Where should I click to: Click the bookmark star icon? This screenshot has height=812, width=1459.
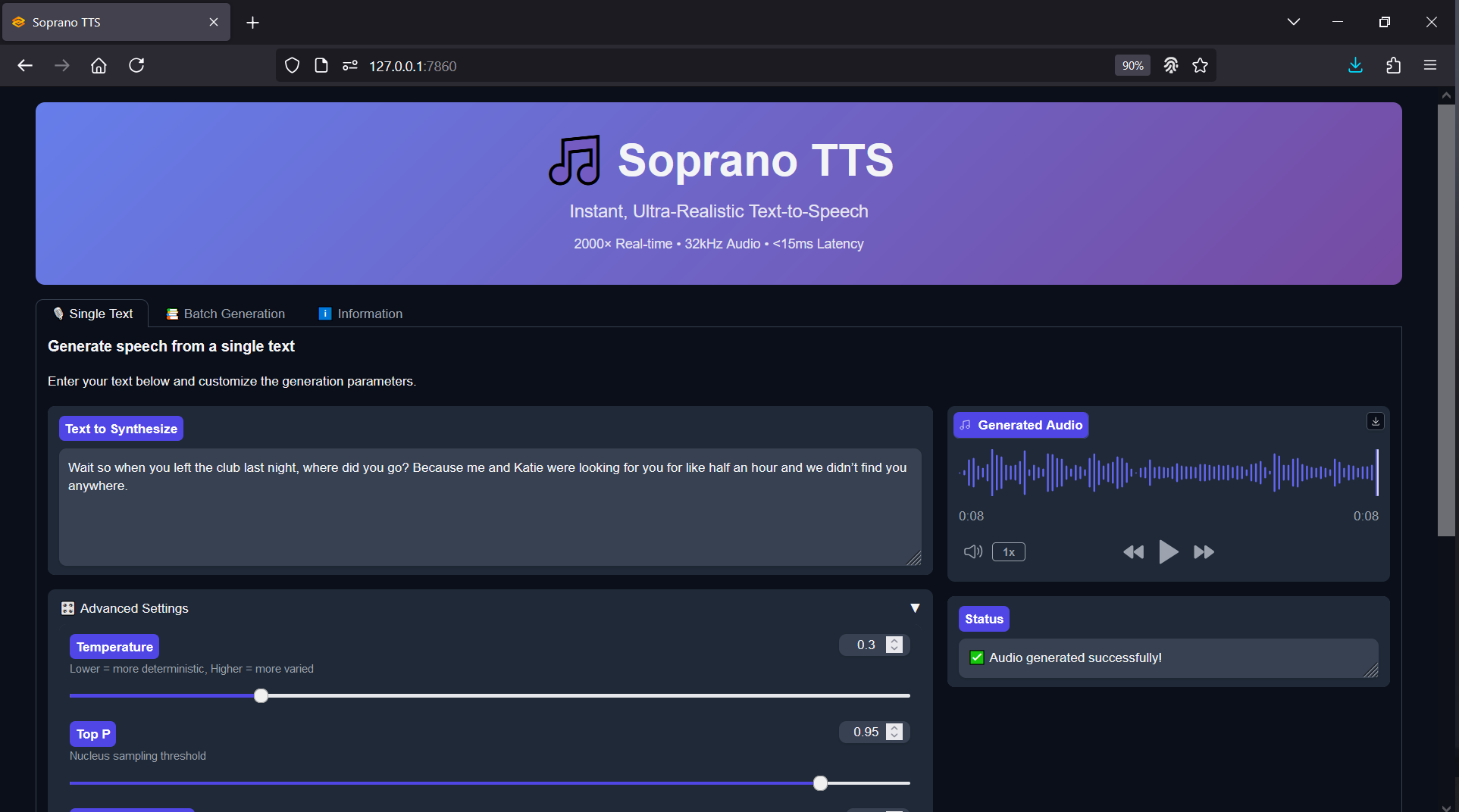(1200, 65)
